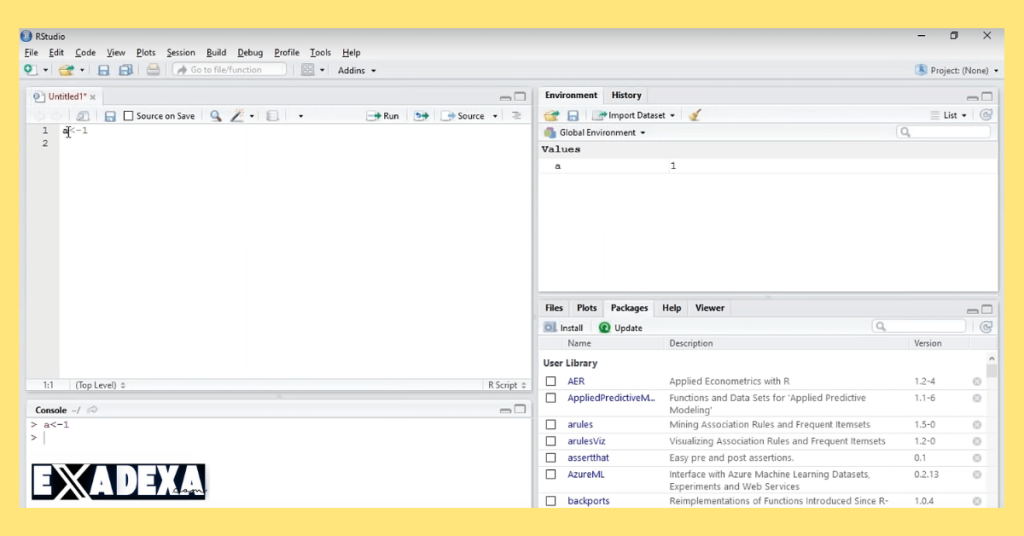Click the print icon in main toolbar
Viewport: 1024px width, 536px height.
[x=153, y=70]
